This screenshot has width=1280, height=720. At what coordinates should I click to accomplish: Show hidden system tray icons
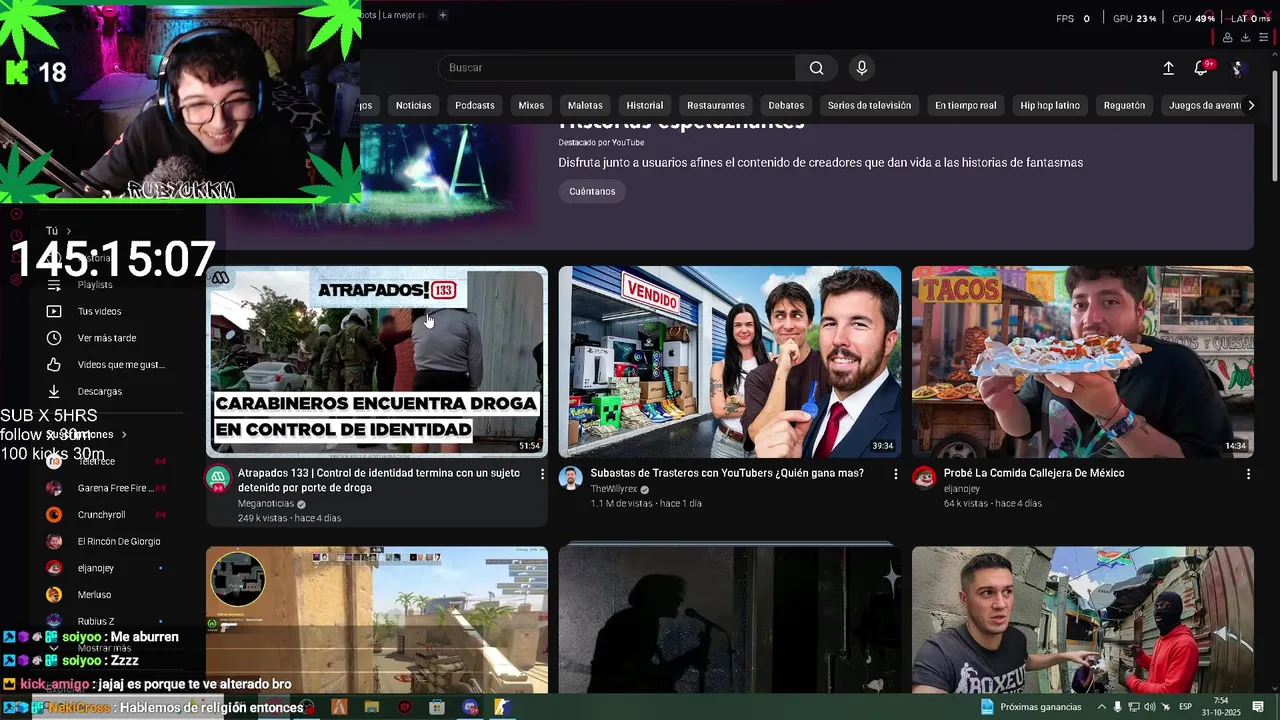pos(1101,707)
